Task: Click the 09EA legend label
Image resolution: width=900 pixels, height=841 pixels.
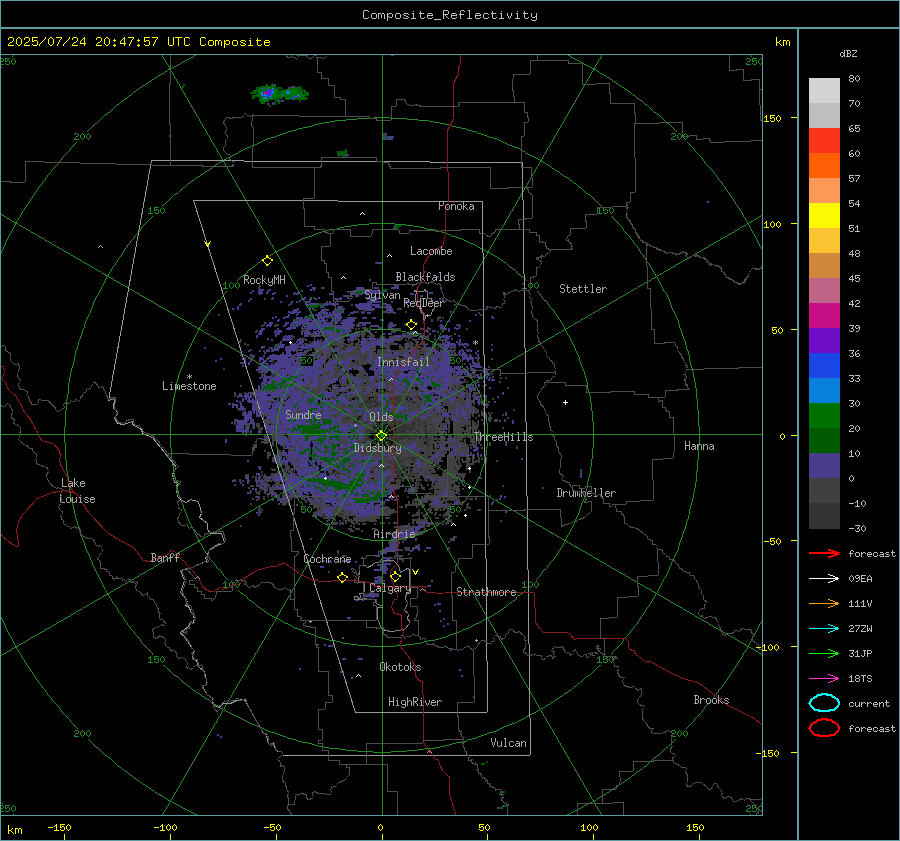Action: [x=860, y=579]
